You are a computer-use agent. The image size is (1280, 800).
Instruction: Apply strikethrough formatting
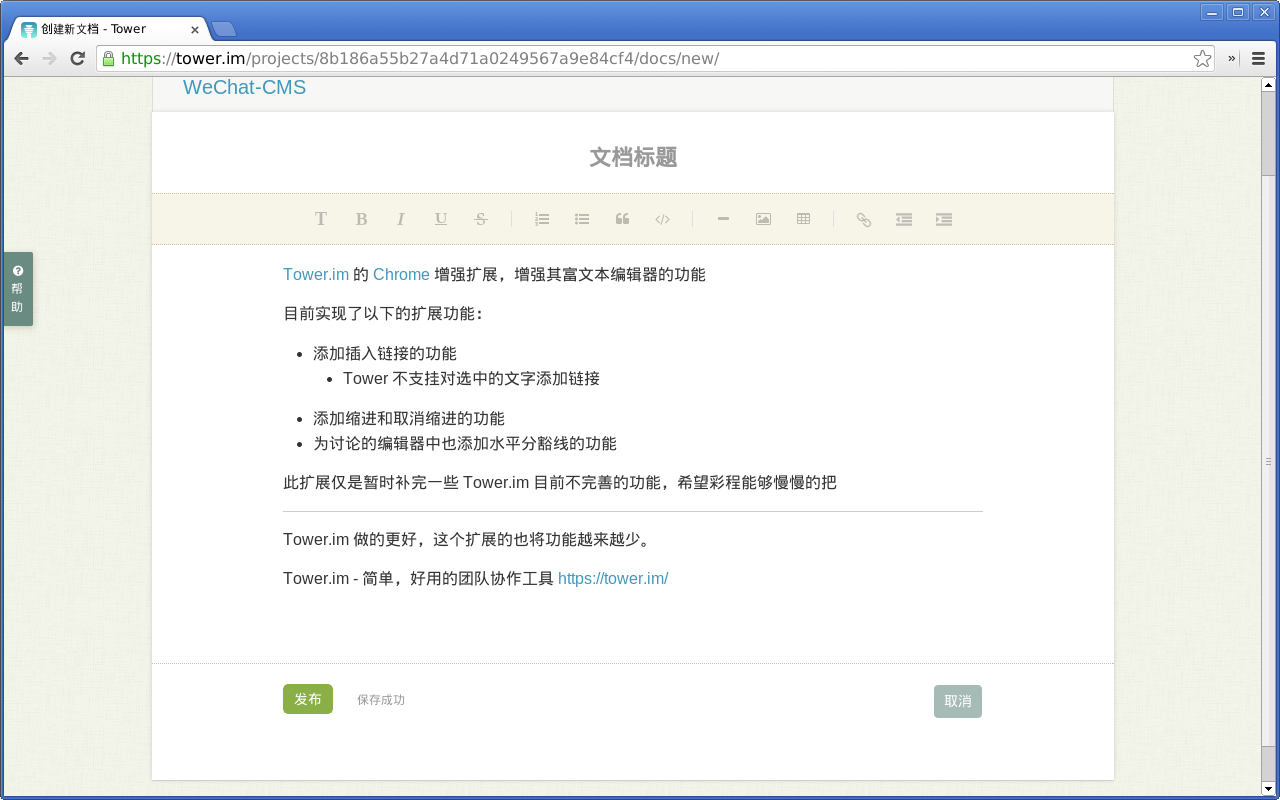pos(481,219)
